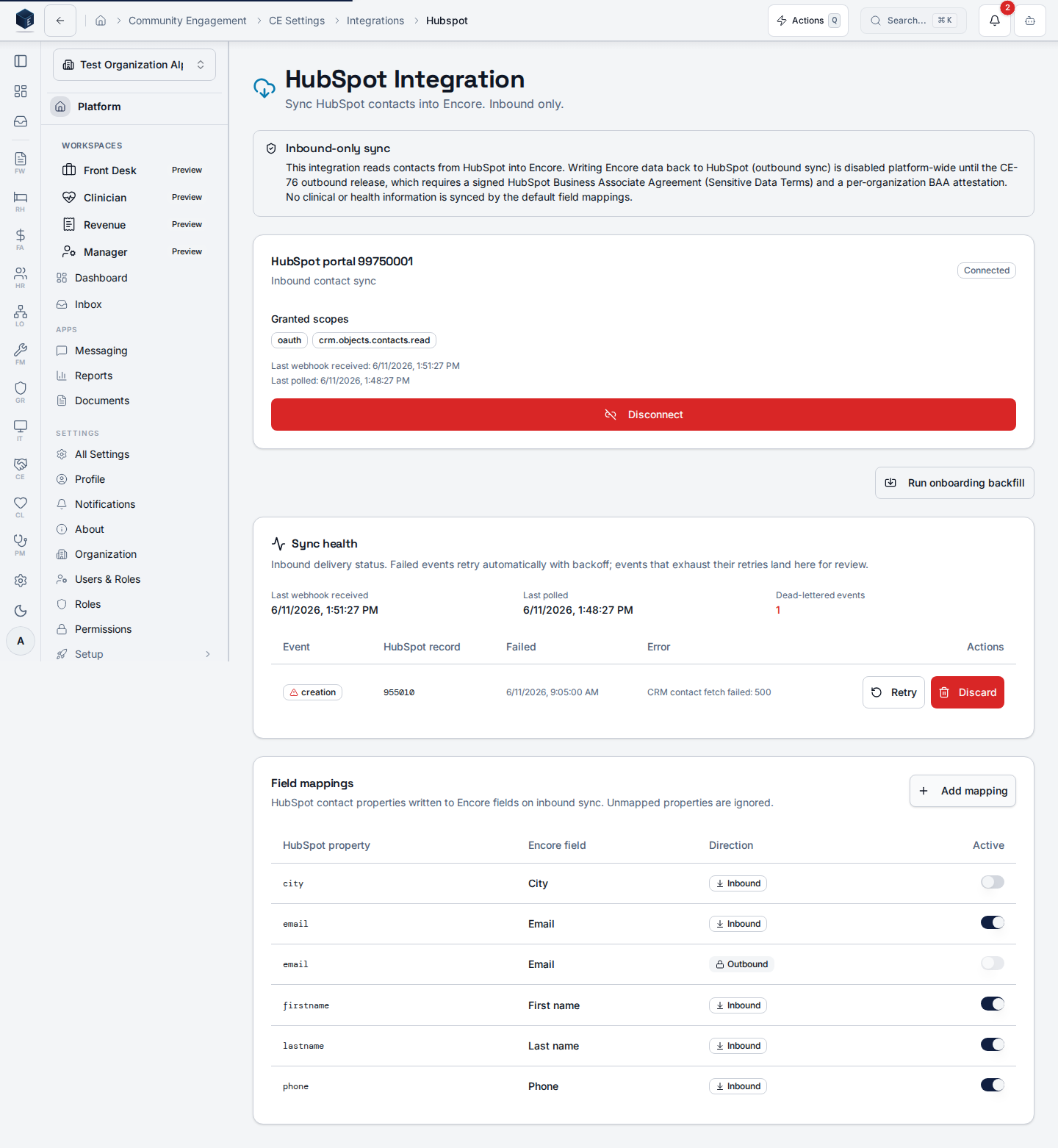
Task: Open the RH bed module icon
Action: point(21,201)
